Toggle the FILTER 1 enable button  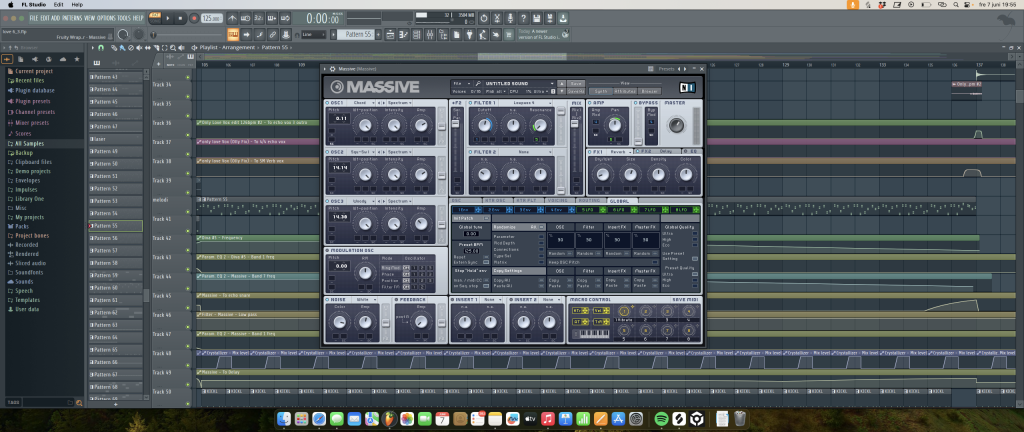coord(471,102)
